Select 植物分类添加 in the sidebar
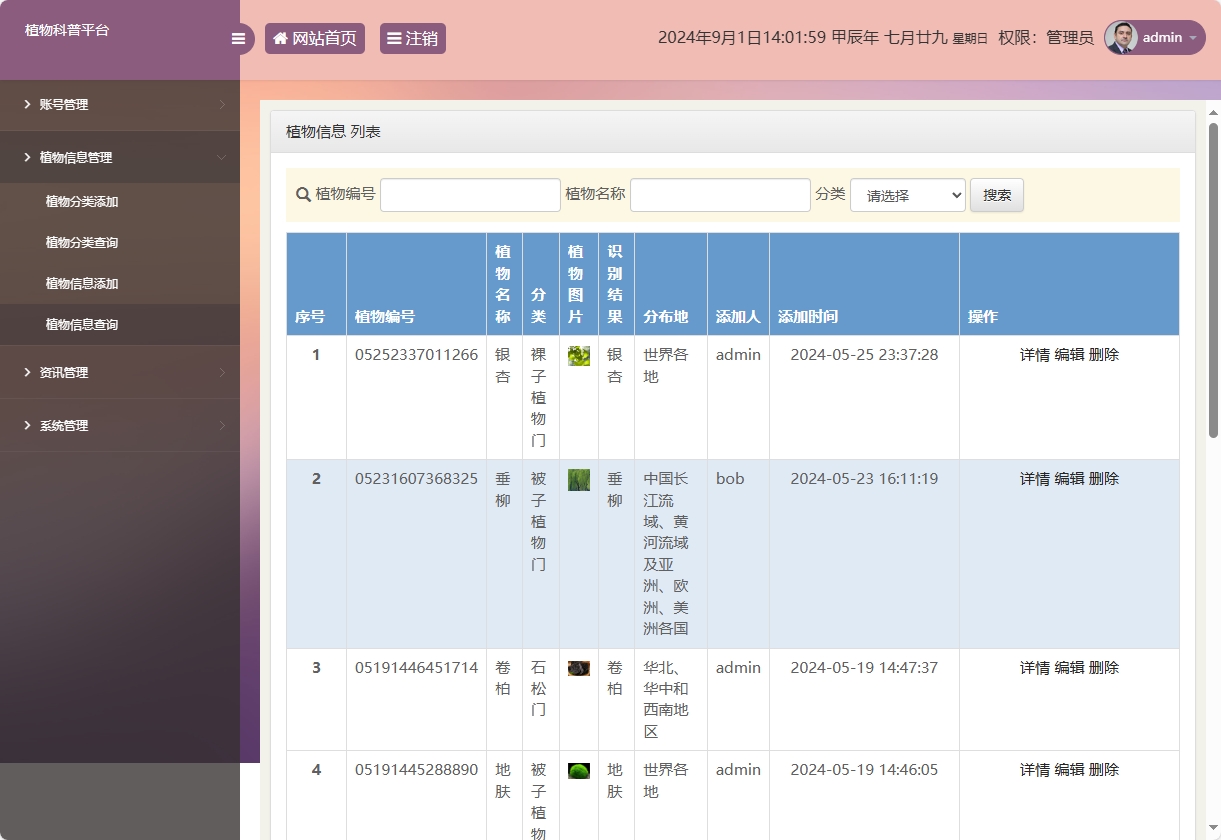 point(82,202)
